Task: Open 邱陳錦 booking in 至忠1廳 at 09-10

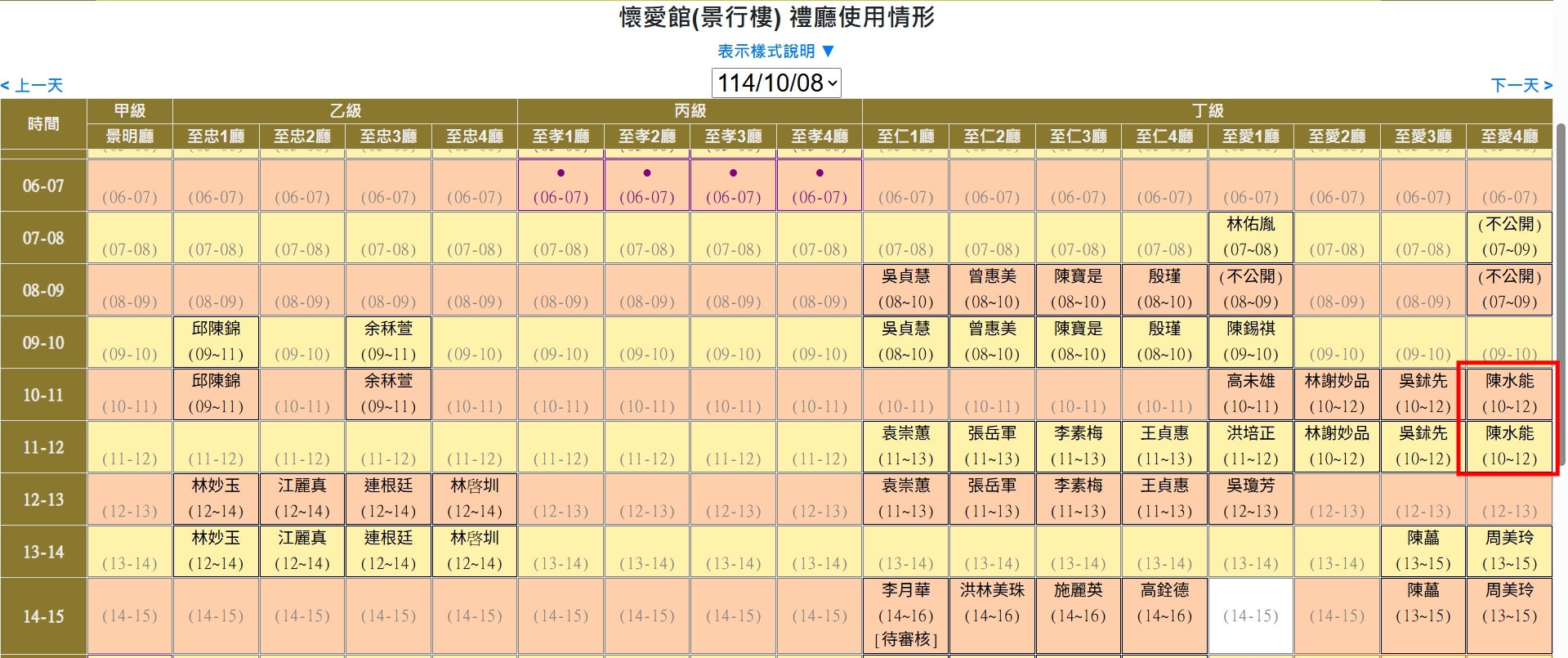Action: (217, 342)
